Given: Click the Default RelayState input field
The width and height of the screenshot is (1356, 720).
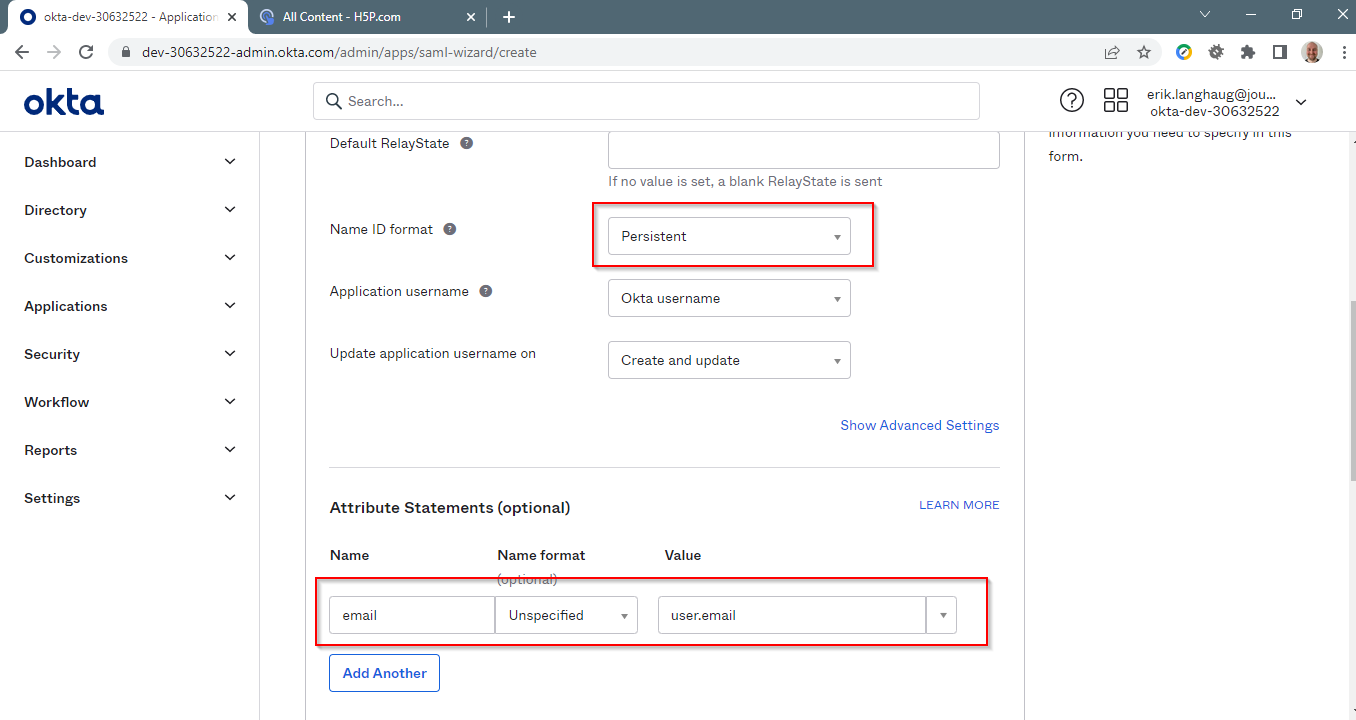Looking at the screenshot, I should pyautogui.click(x=804, y=150).
